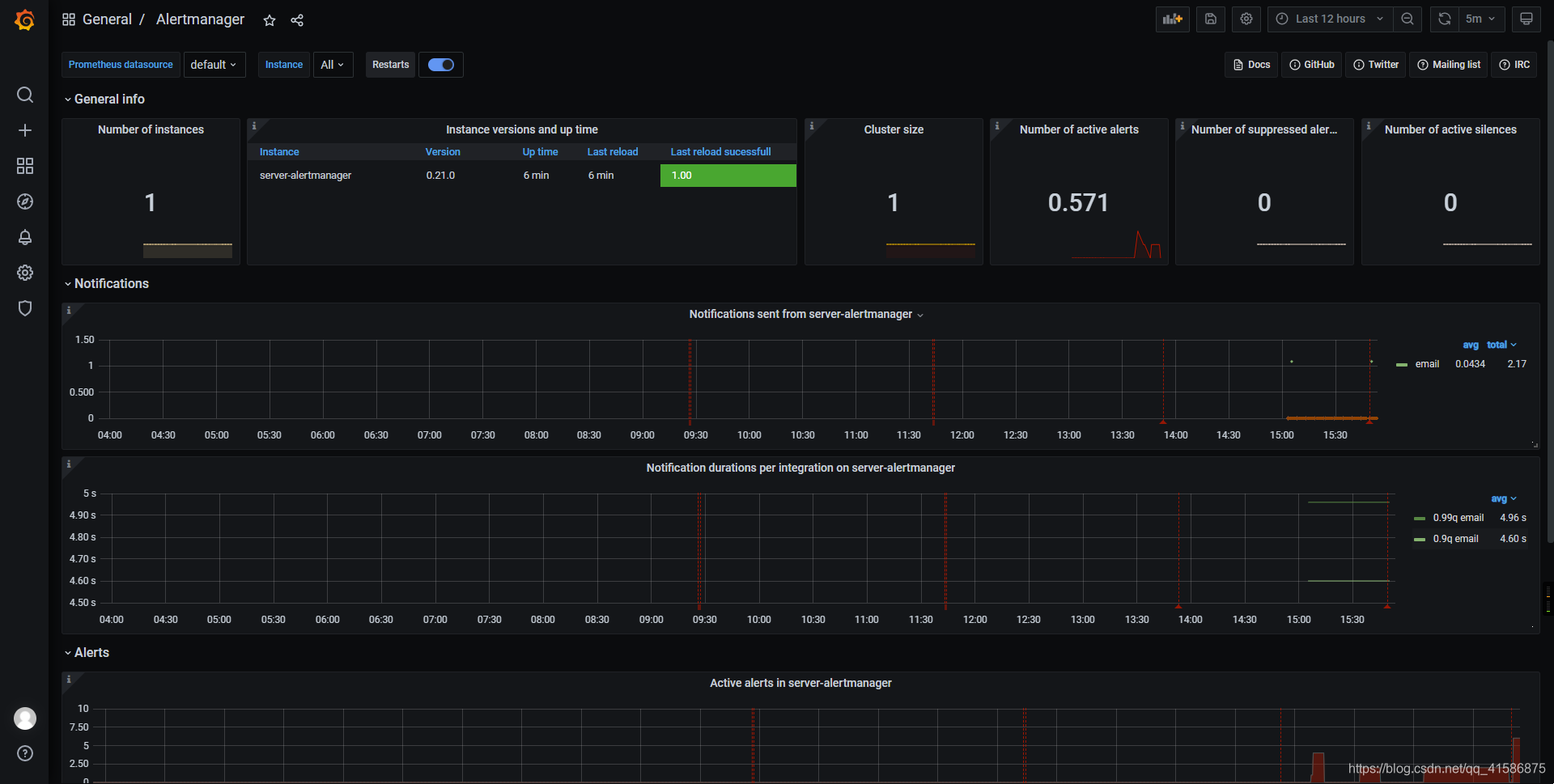Click the Add panel icon

(1172, 19)
